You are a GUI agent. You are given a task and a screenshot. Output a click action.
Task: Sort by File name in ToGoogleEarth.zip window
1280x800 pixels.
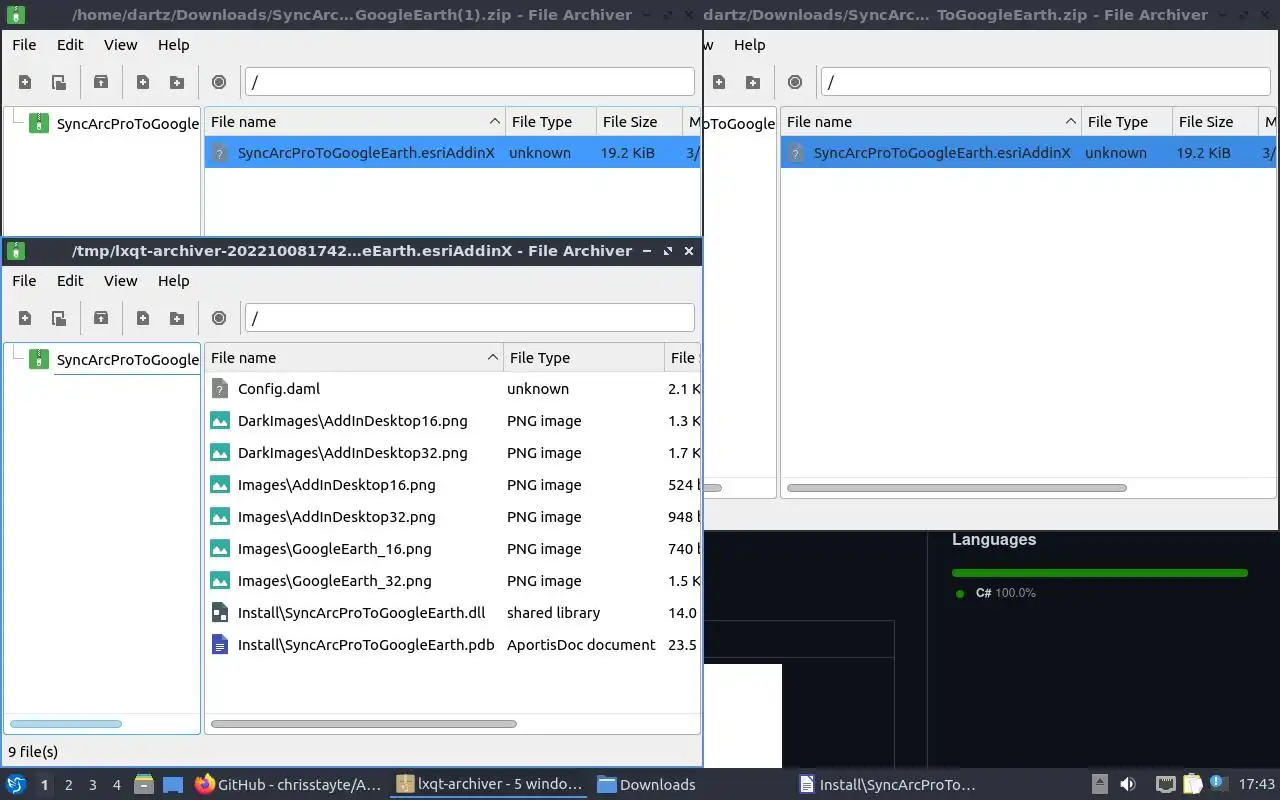(x=931, y=122)
